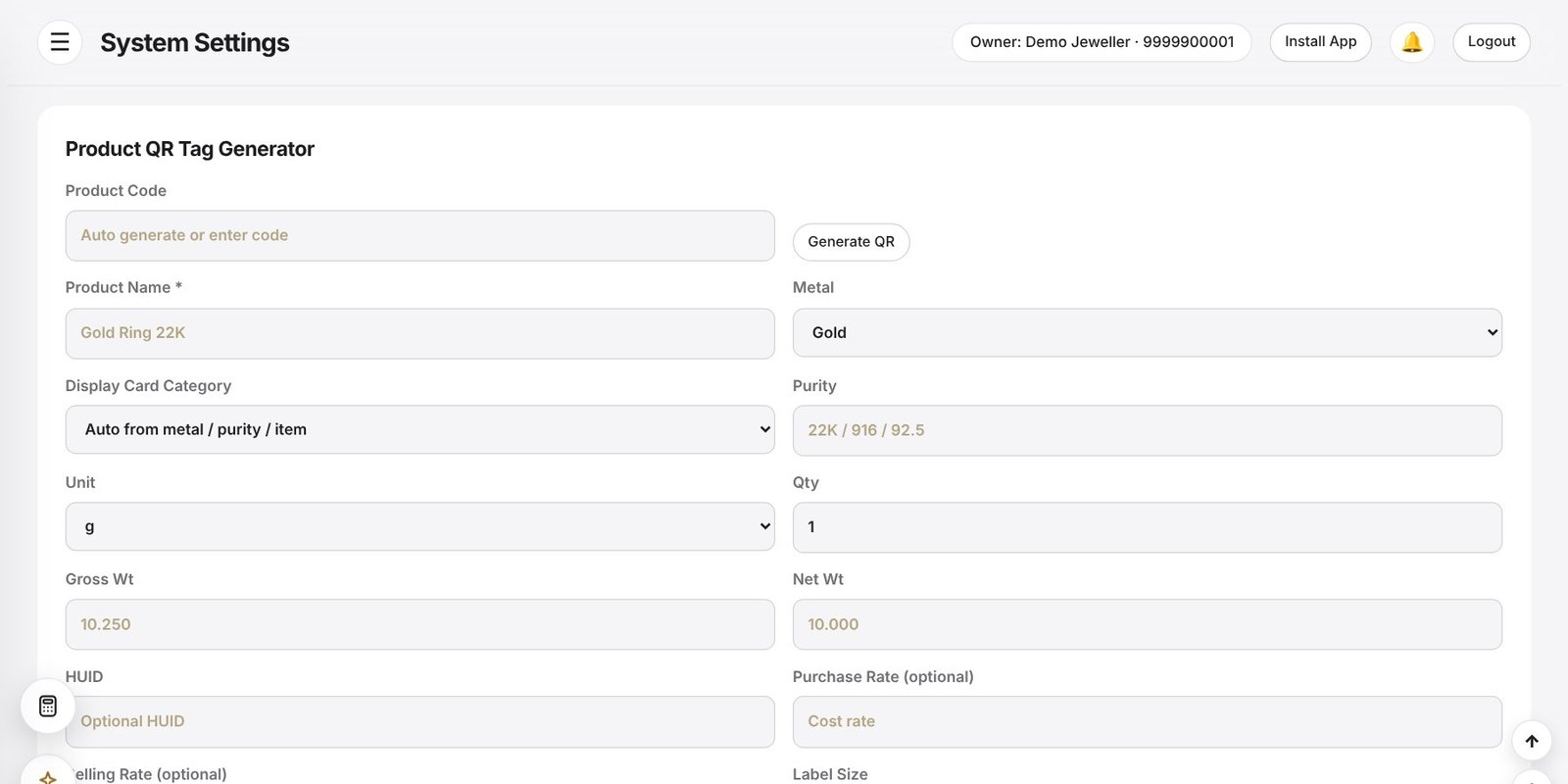The image size is (1568, 784).
Task: Click the Product QR Tag Generator heading
Action: pyautogui.click(x=190, y=149)
